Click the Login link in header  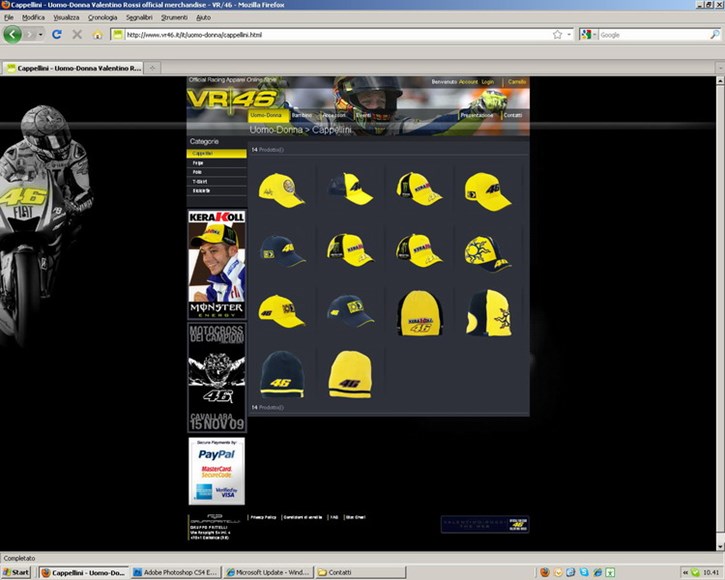coord(488,82)
